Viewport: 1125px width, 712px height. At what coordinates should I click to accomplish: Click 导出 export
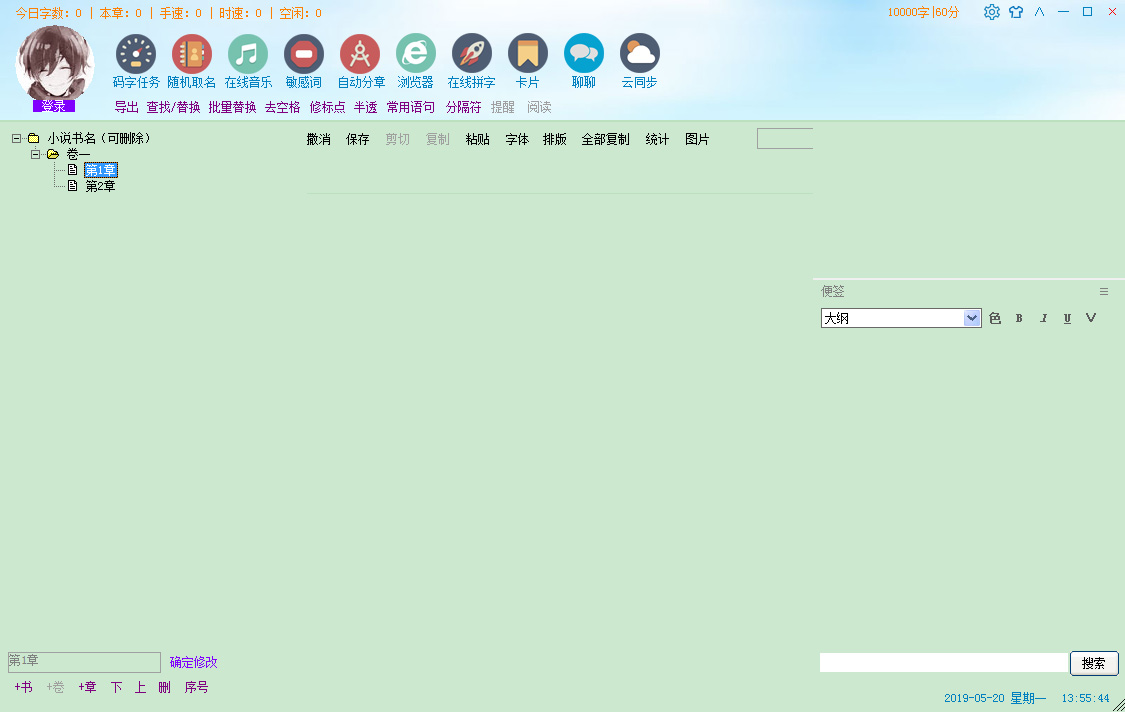[x=126, y=107]
